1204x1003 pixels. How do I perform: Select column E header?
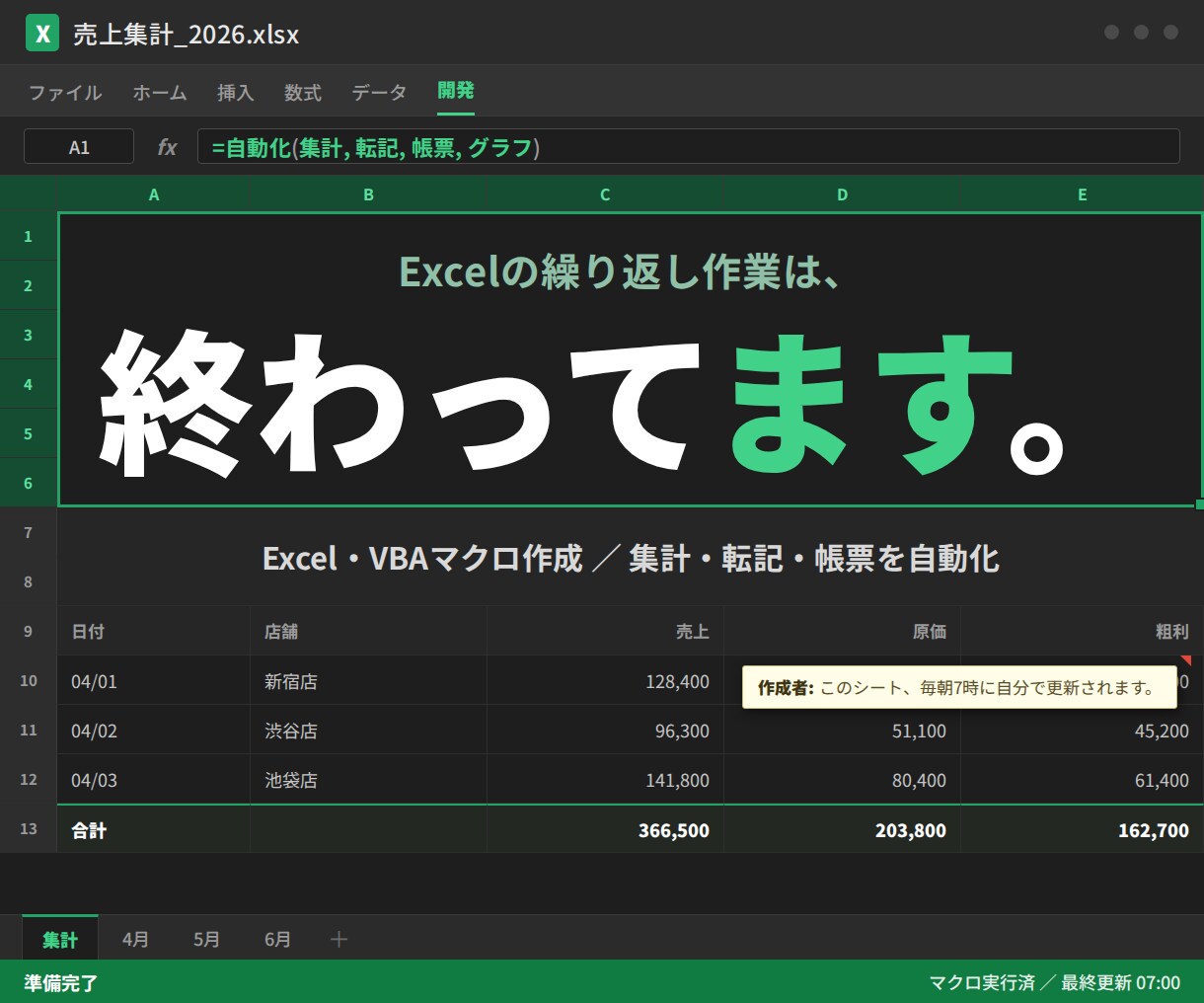pos(1082,194)
